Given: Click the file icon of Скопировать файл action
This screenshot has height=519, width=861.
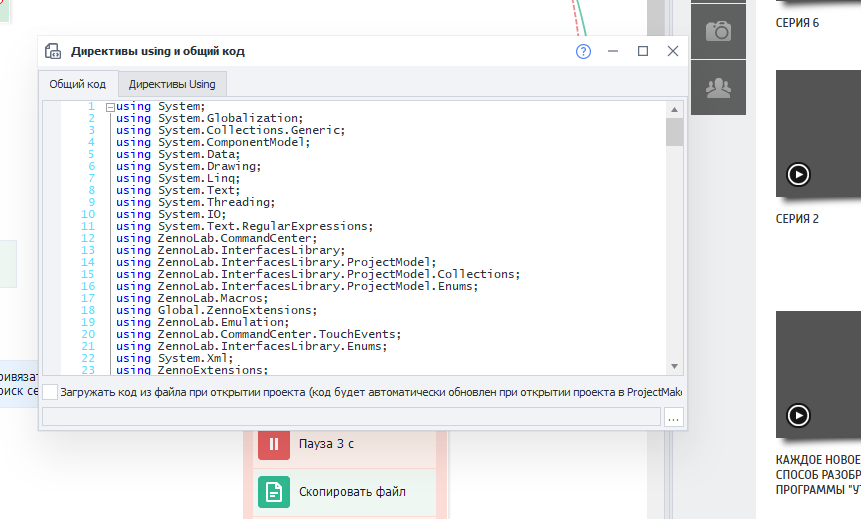Looking at the screenshot, I should (274, 492).
